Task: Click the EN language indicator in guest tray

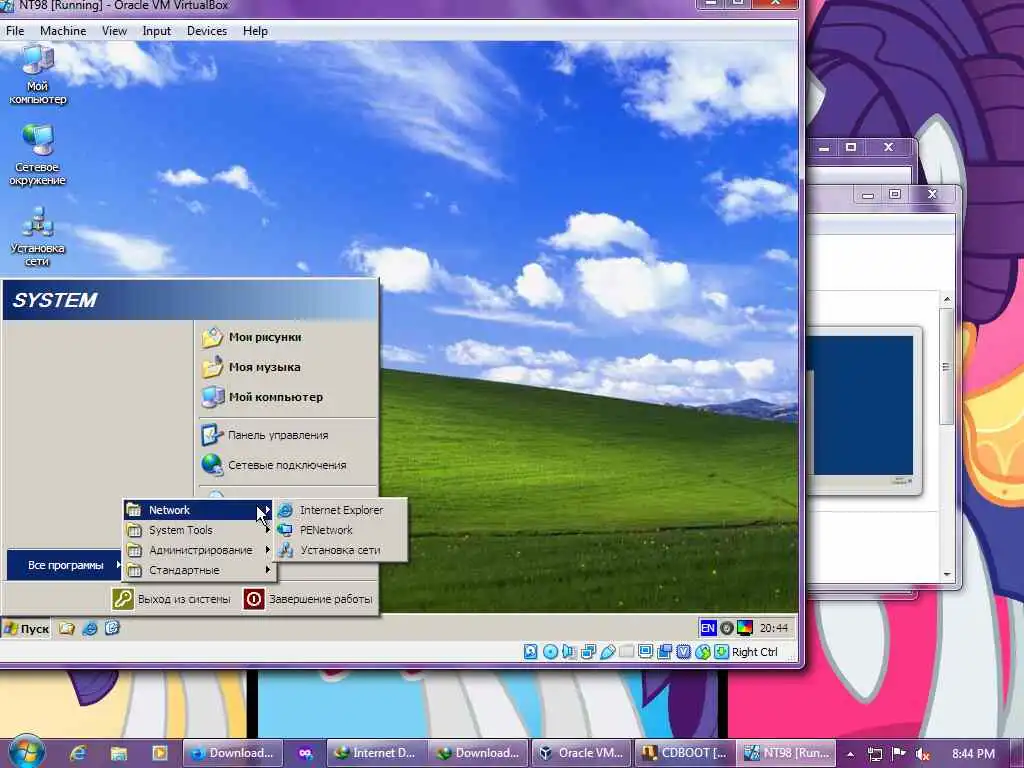Action: pos(708,628)
